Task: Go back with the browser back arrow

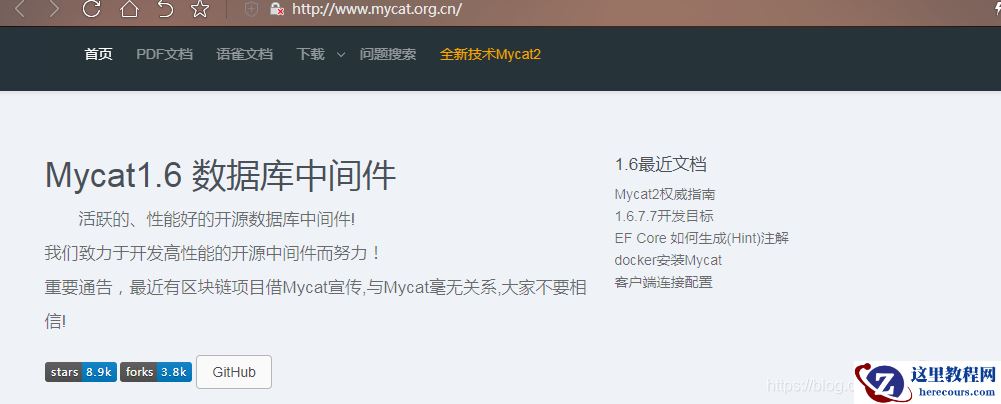Action: tap(20, 9)
